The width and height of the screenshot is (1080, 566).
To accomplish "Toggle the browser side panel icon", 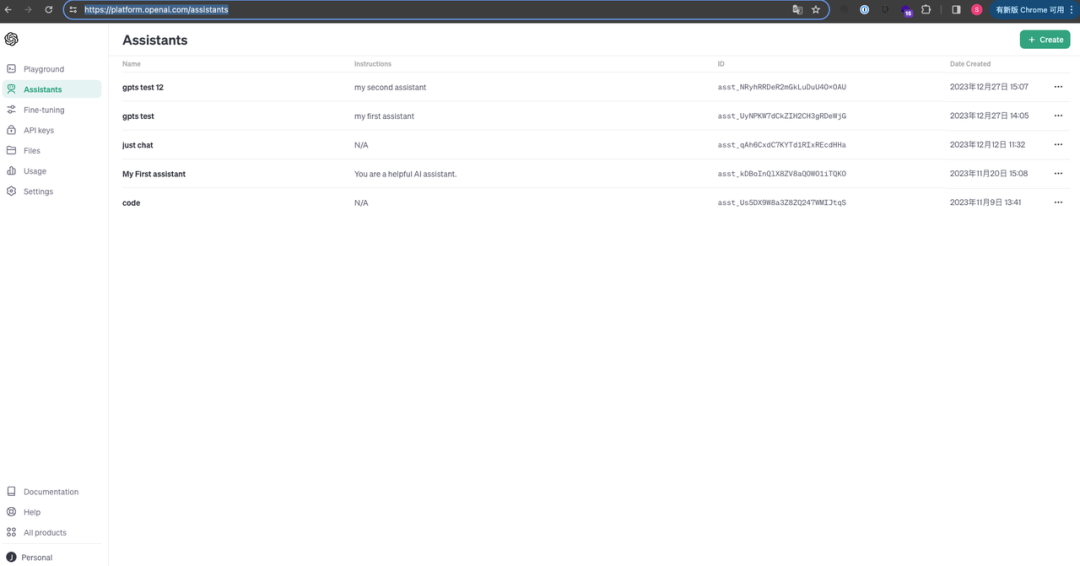I will (x=956, y=10).
